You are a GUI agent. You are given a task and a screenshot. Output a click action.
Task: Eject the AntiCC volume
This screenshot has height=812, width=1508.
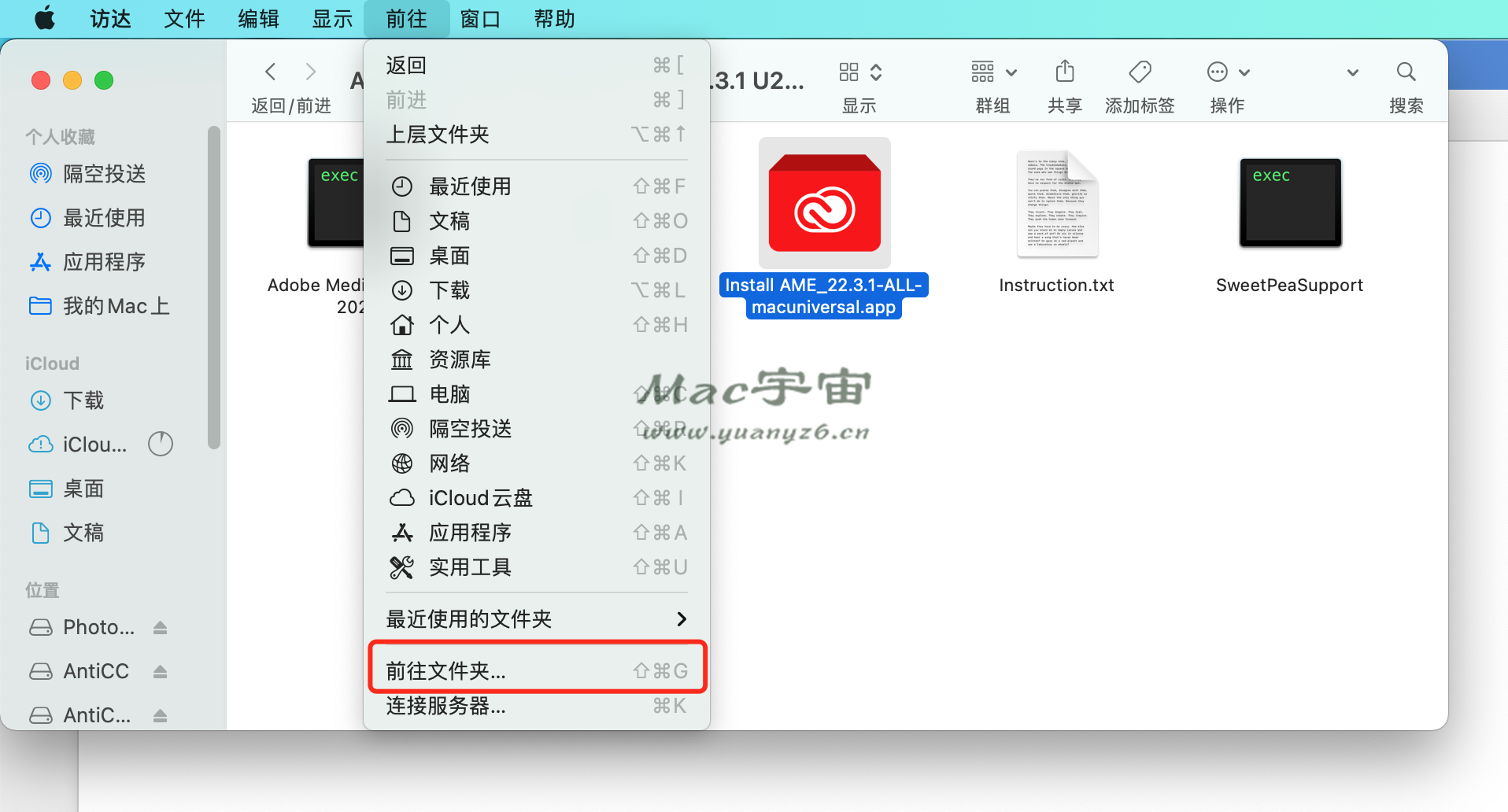tap(161, 671)
